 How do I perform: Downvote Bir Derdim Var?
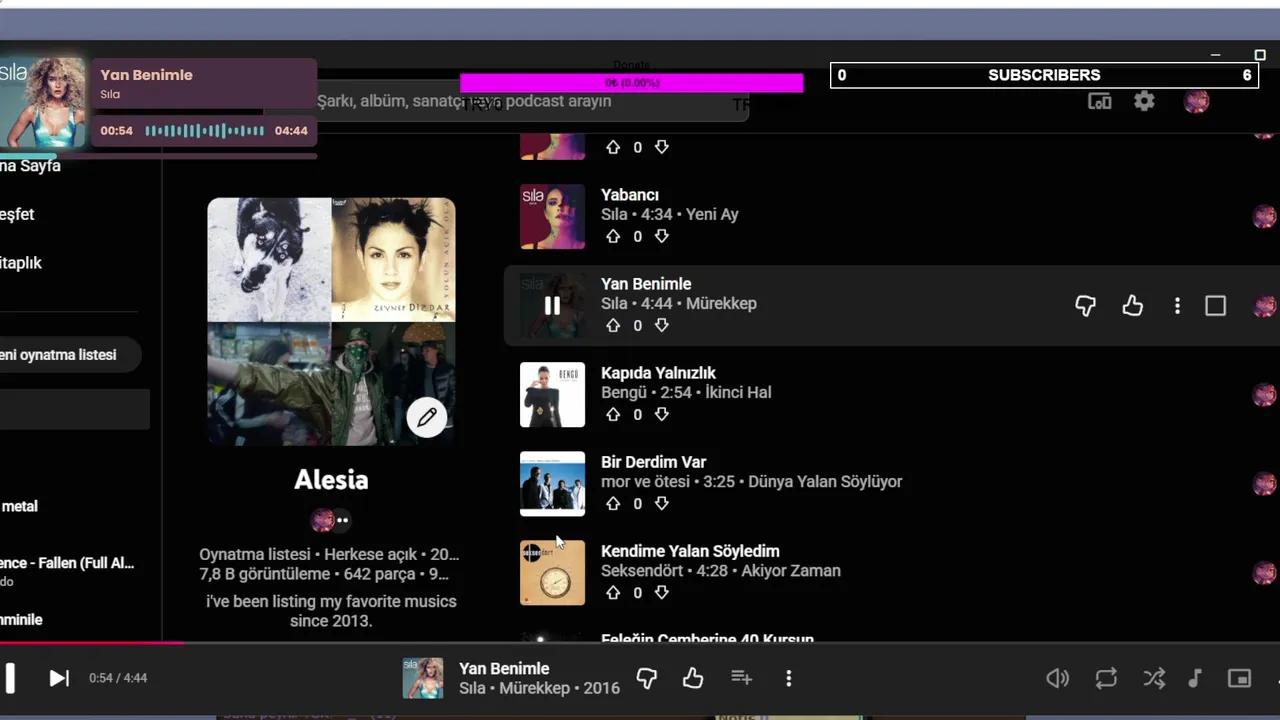[x=661, y=504]
